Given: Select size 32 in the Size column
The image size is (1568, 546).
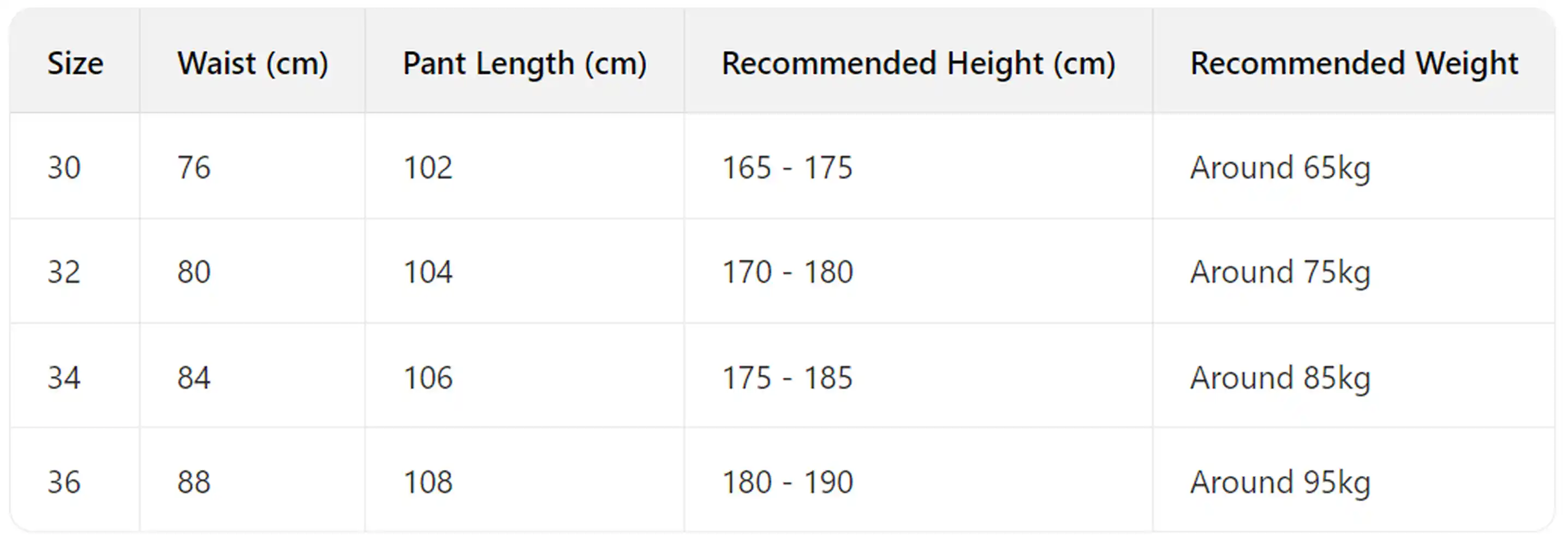Looking at the screenshot, I should (x=64, y=271).
